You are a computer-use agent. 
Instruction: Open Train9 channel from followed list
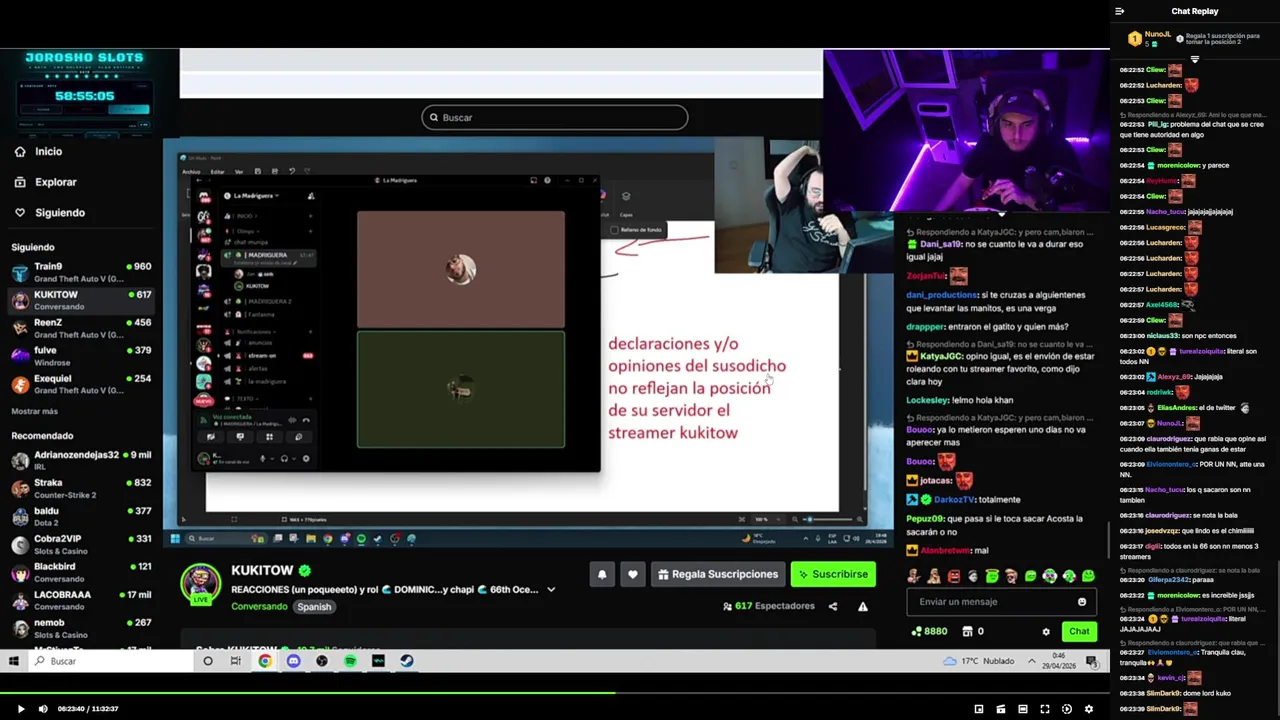pos(81,273)
